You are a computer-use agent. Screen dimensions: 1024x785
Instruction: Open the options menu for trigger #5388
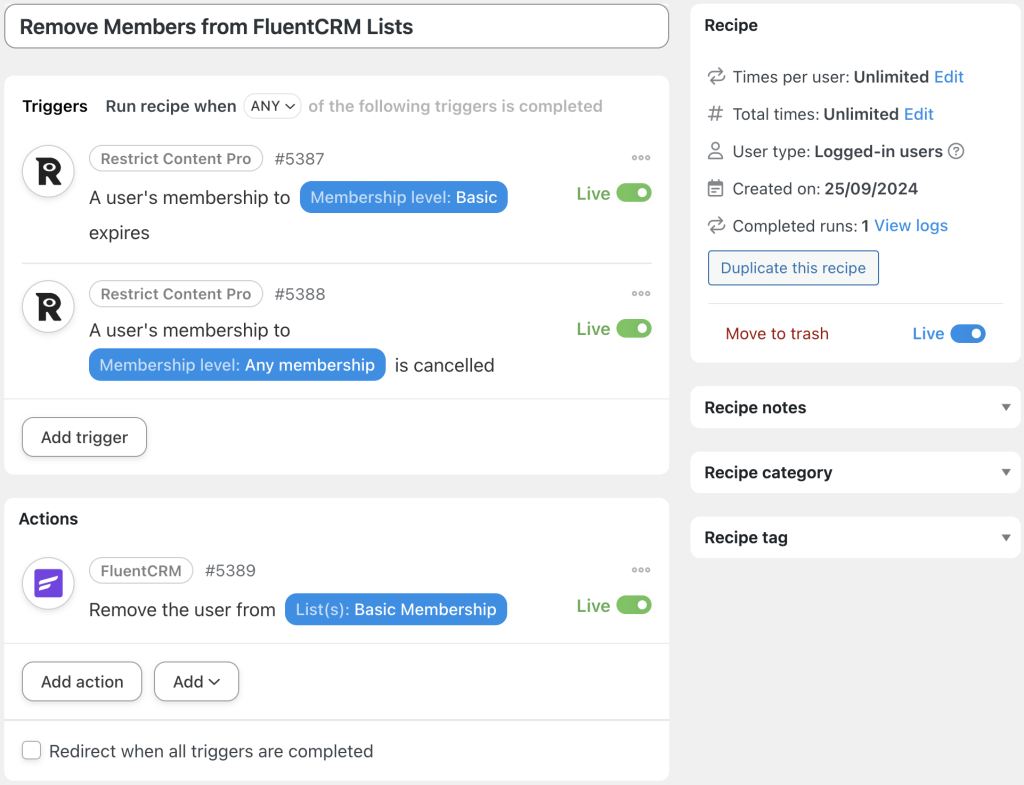pyautogui.click(x=641, y=293)
